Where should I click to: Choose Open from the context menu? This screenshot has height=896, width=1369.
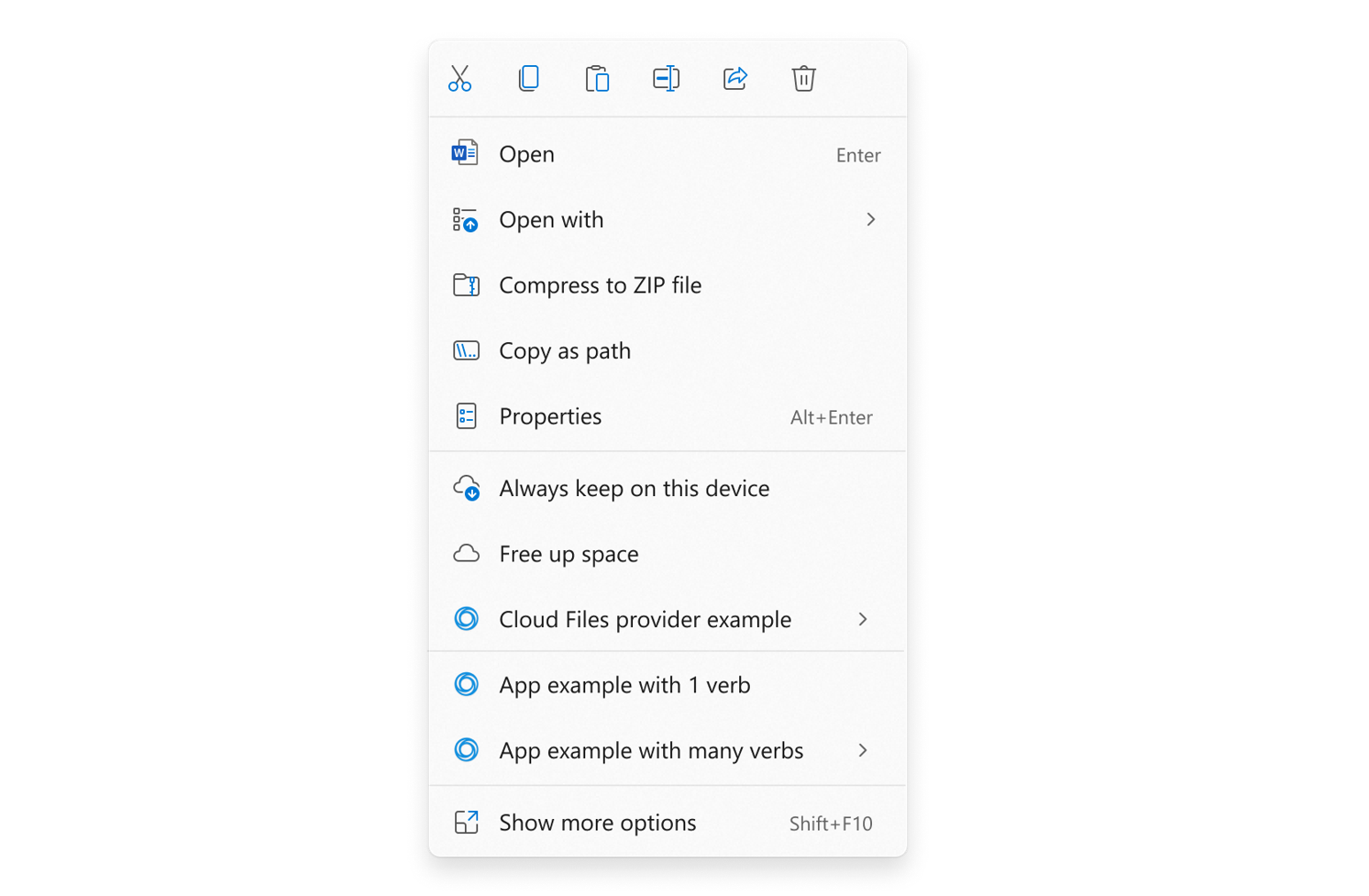(x=668, y=154)
